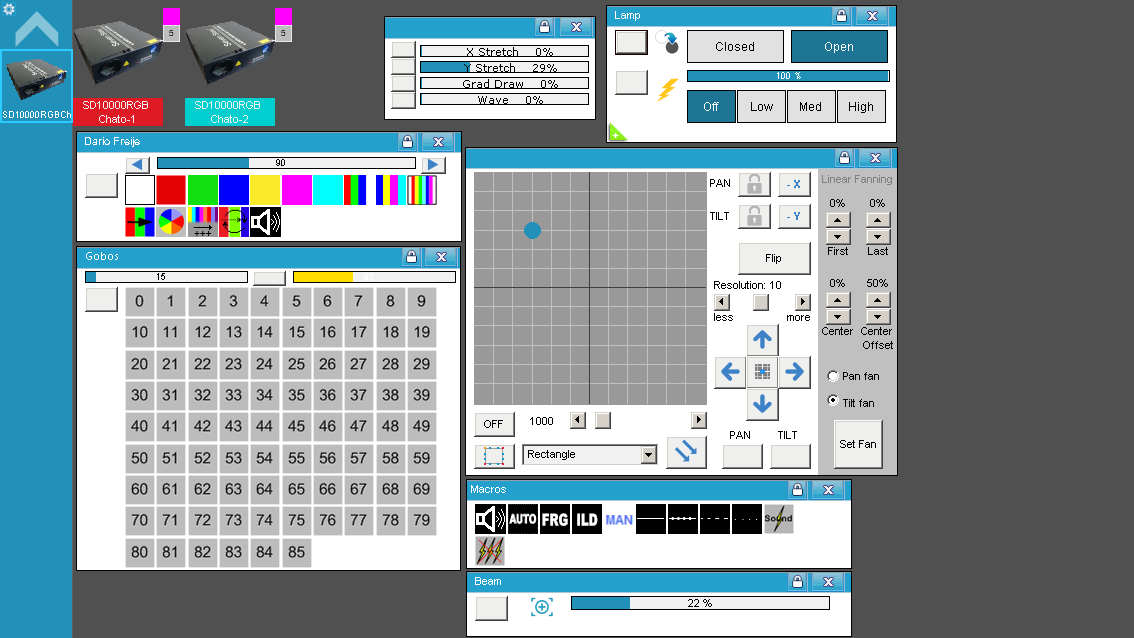Screen dimensions: 1134x638
Task: Click the beam zoom focus icon
Action: [x=542, y=607]
